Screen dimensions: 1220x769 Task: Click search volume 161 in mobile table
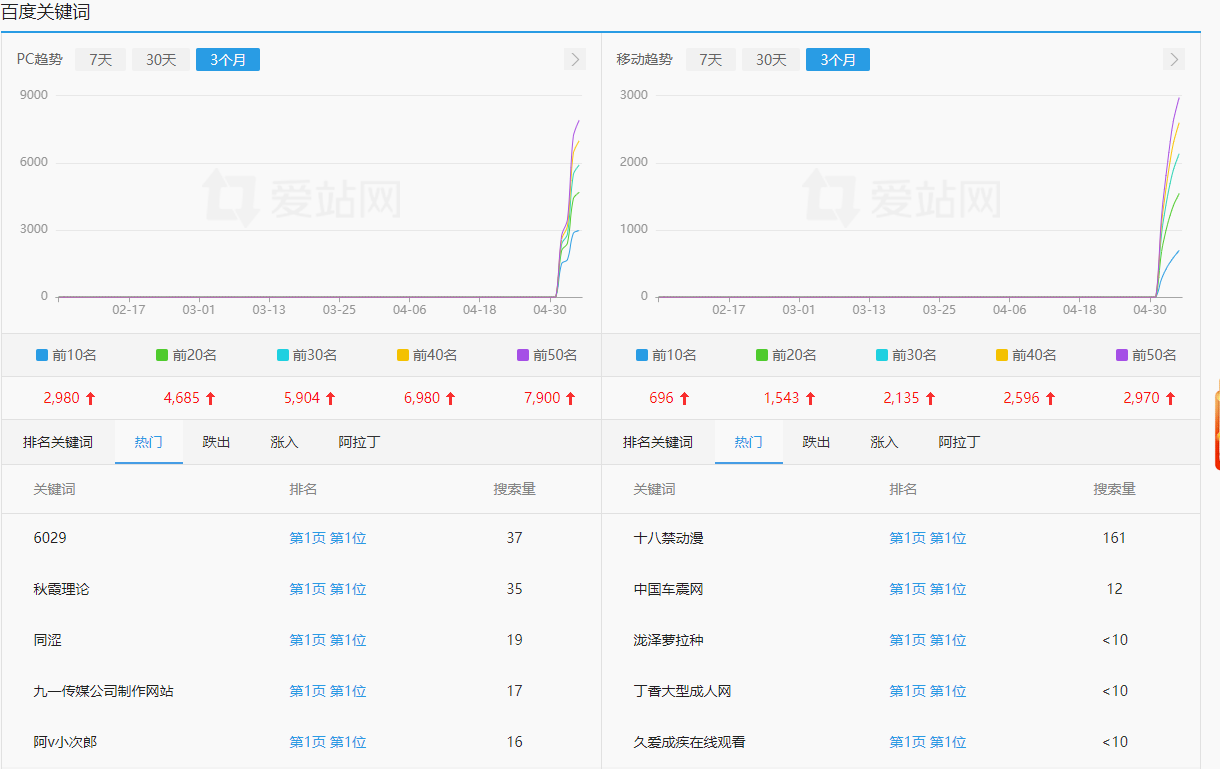click(1114, 538)
